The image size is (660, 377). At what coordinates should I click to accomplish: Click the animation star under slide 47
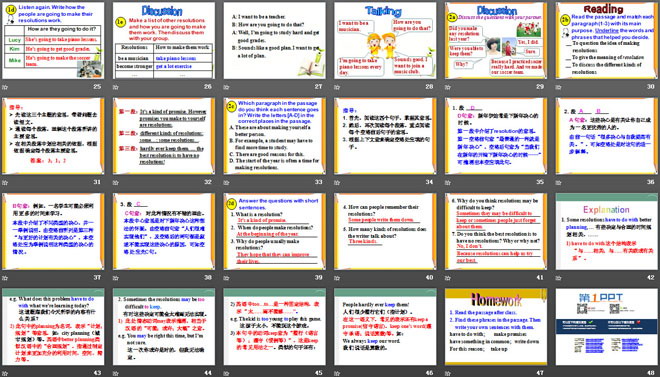[x=448, y=373]
